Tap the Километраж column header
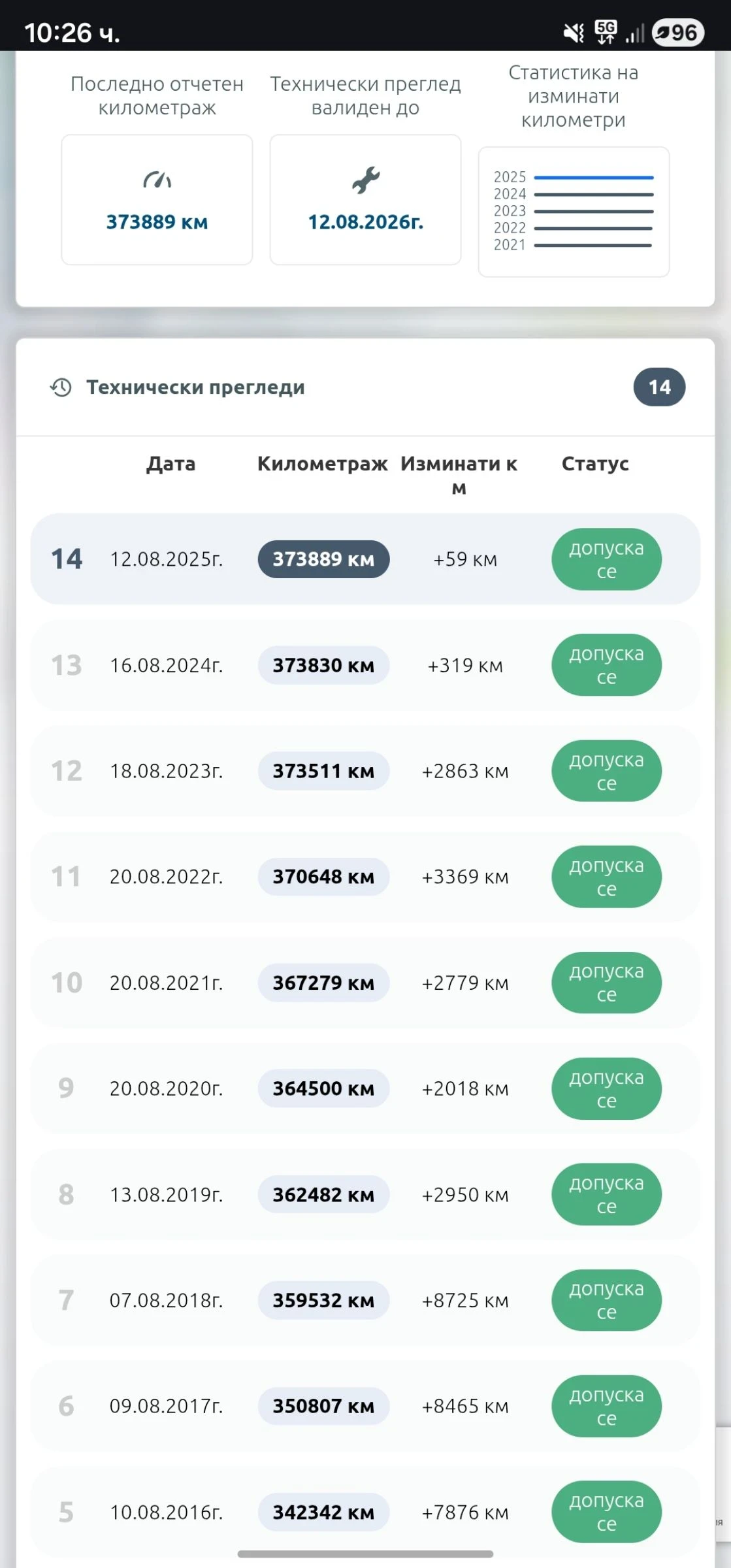 tap(322, 464)
